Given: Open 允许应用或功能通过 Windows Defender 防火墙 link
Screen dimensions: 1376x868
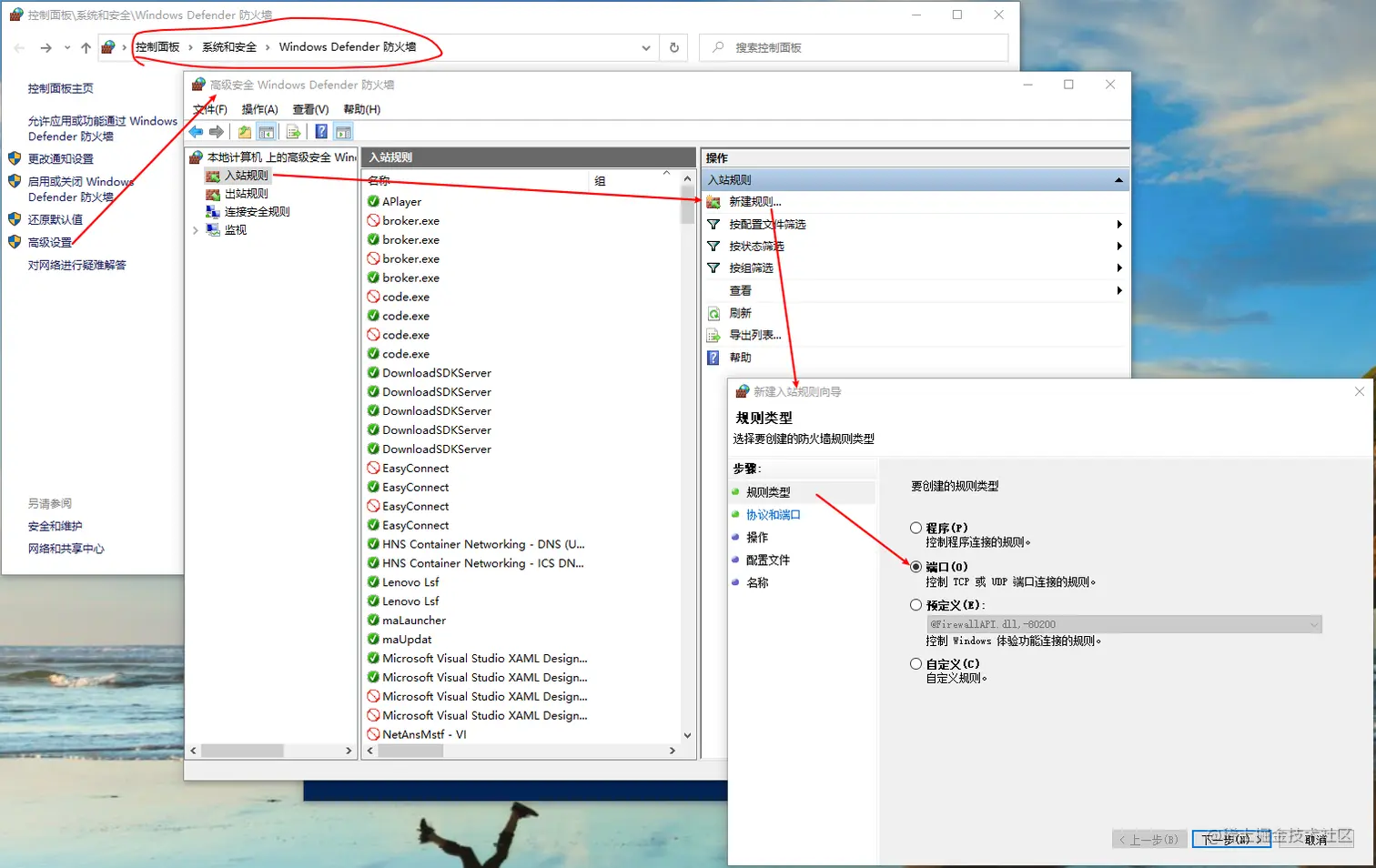Looking at the screenshot, I should [102, 128].
